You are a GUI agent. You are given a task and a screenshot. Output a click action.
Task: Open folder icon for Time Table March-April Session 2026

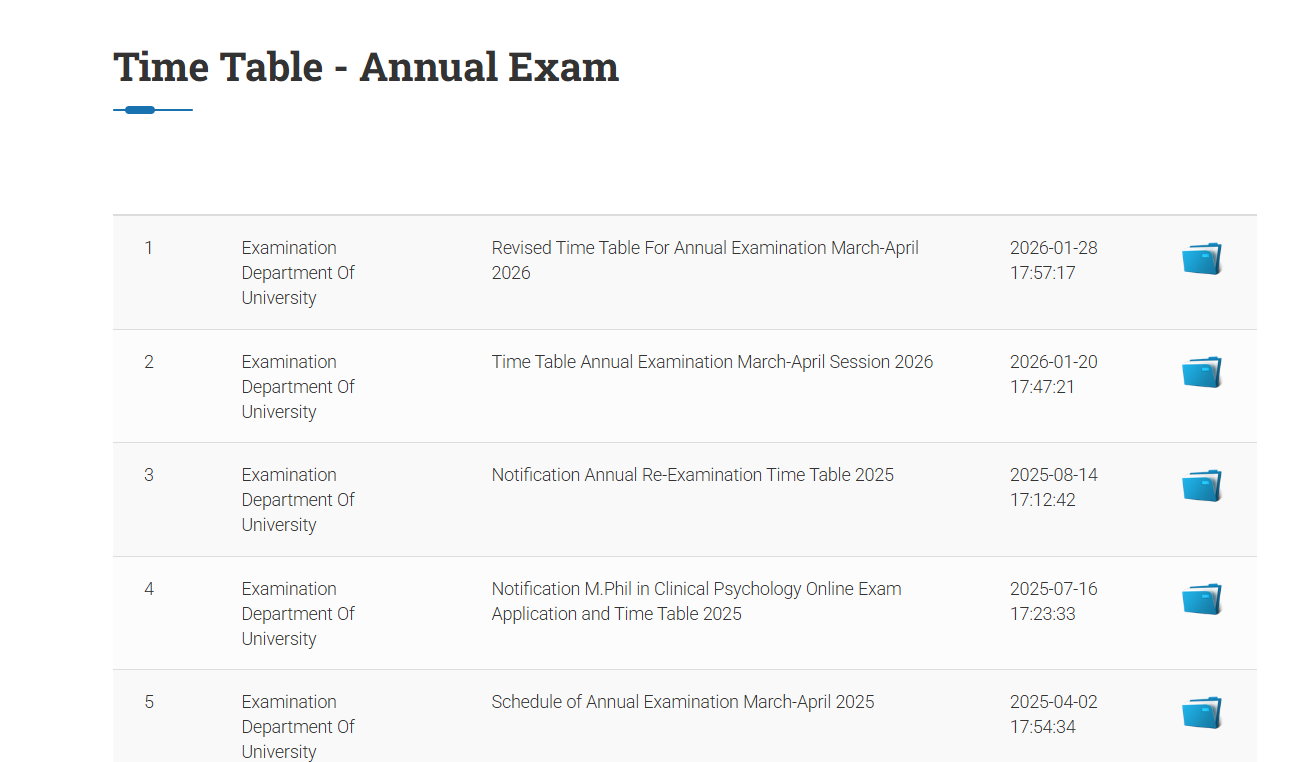[x=1202, y=371]
